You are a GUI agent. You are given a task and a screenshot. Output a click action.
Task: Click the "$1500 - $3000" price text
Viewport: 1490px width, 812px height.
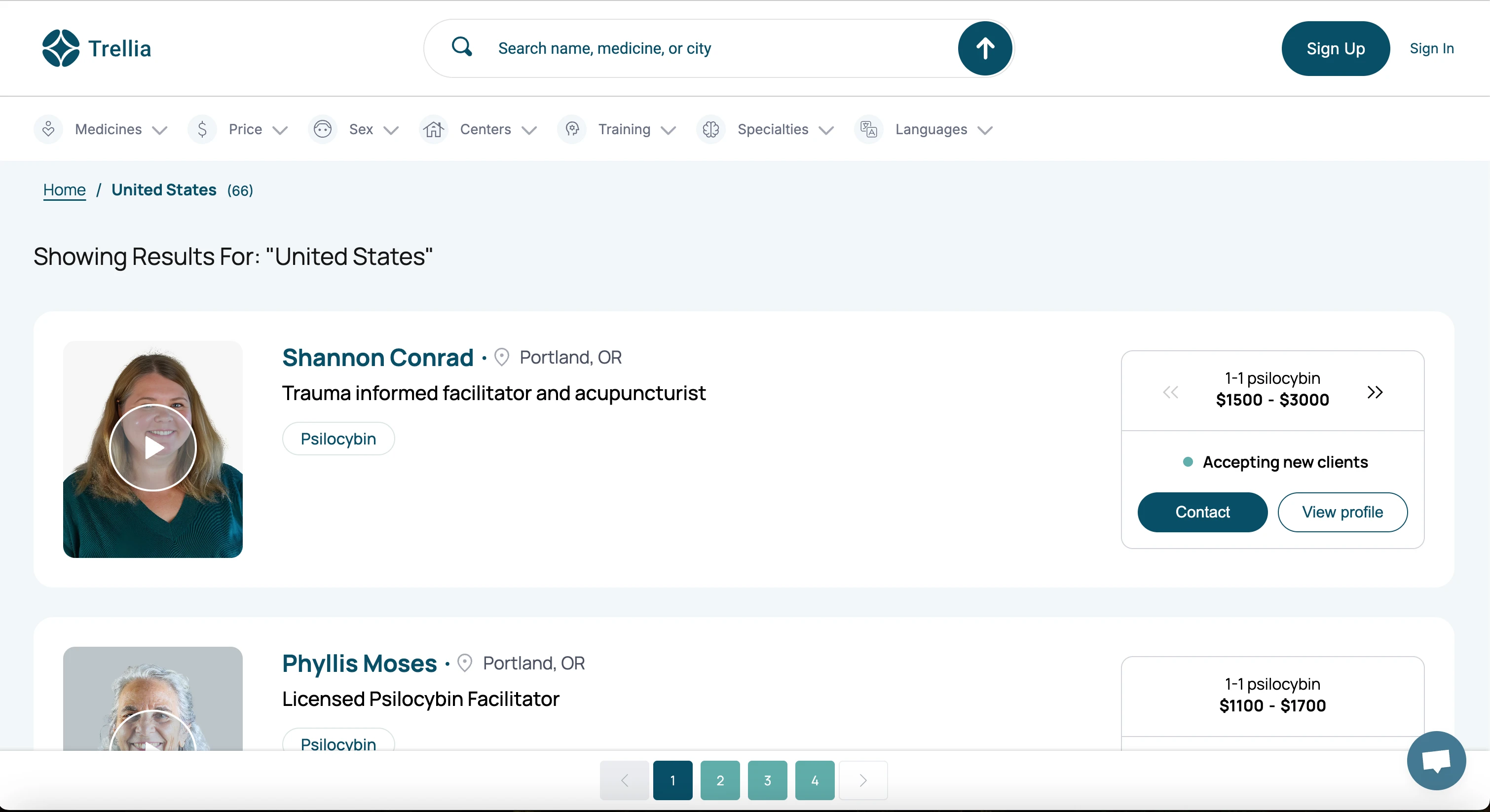1272,400
